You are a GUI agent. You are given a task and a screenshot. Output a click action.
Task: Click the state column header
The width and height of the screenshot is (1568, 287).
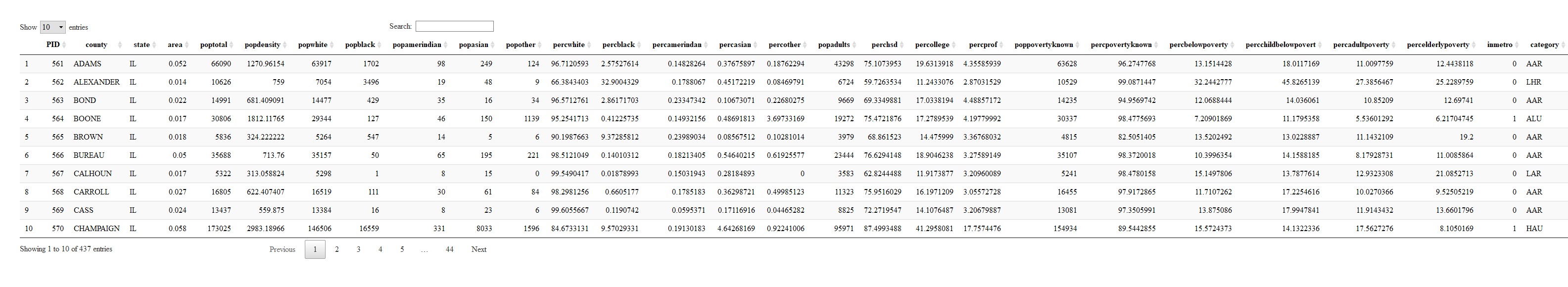coord(141,45)
